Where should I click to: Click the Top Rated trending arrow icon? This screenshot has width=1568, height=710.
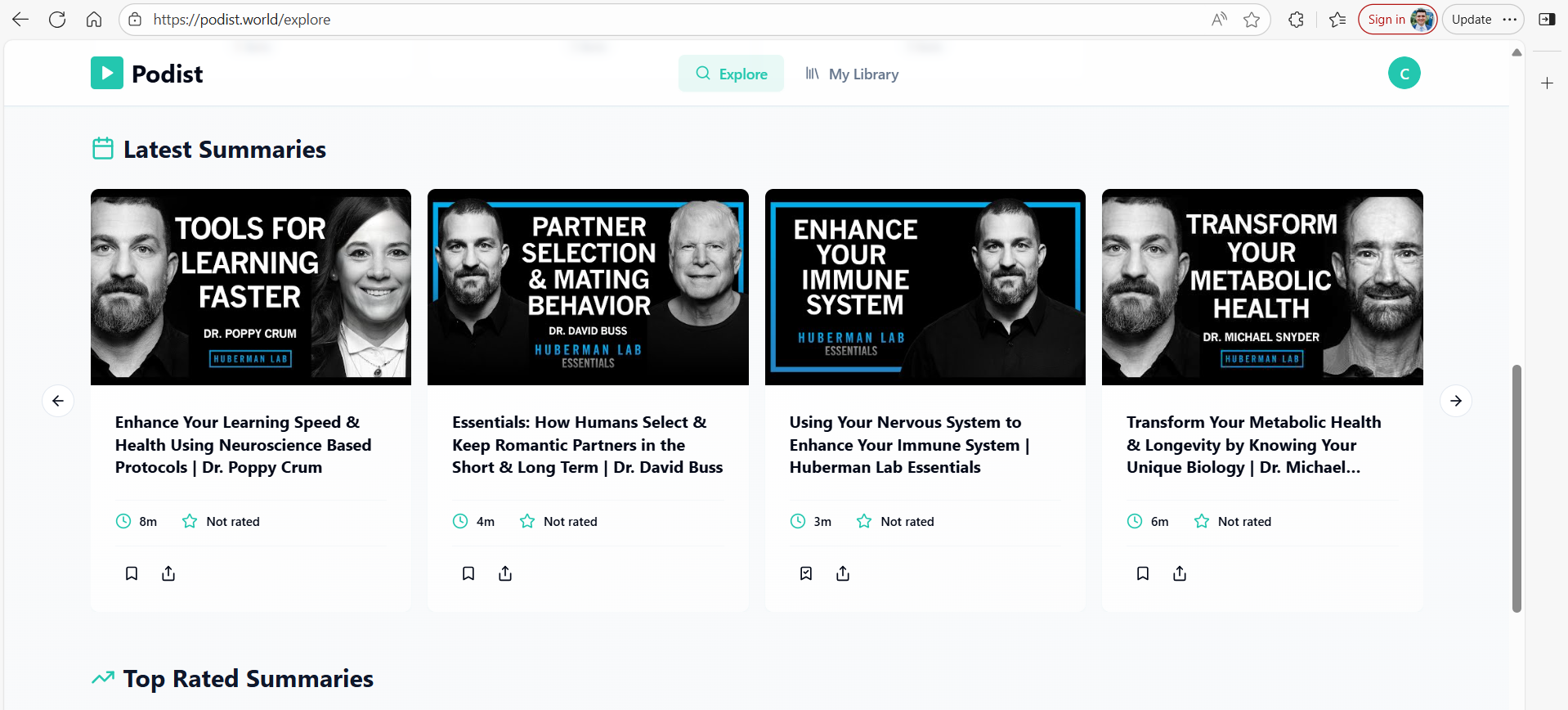[103, 678]
